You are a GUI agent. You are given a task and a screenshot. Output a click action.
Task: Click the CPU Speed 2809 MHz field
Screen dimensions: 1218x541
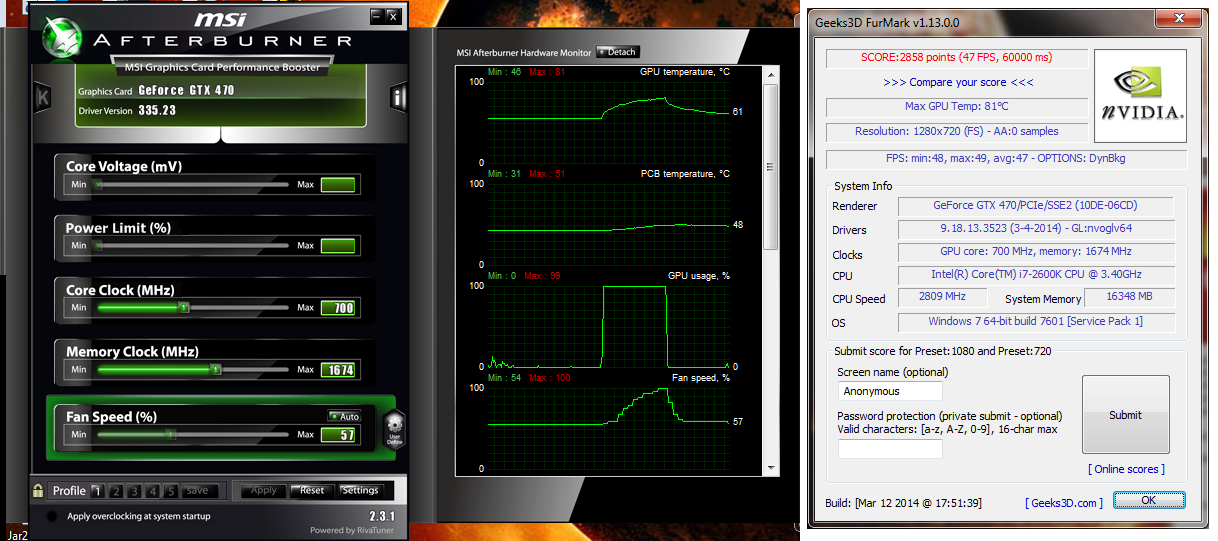tap(942, 297)
